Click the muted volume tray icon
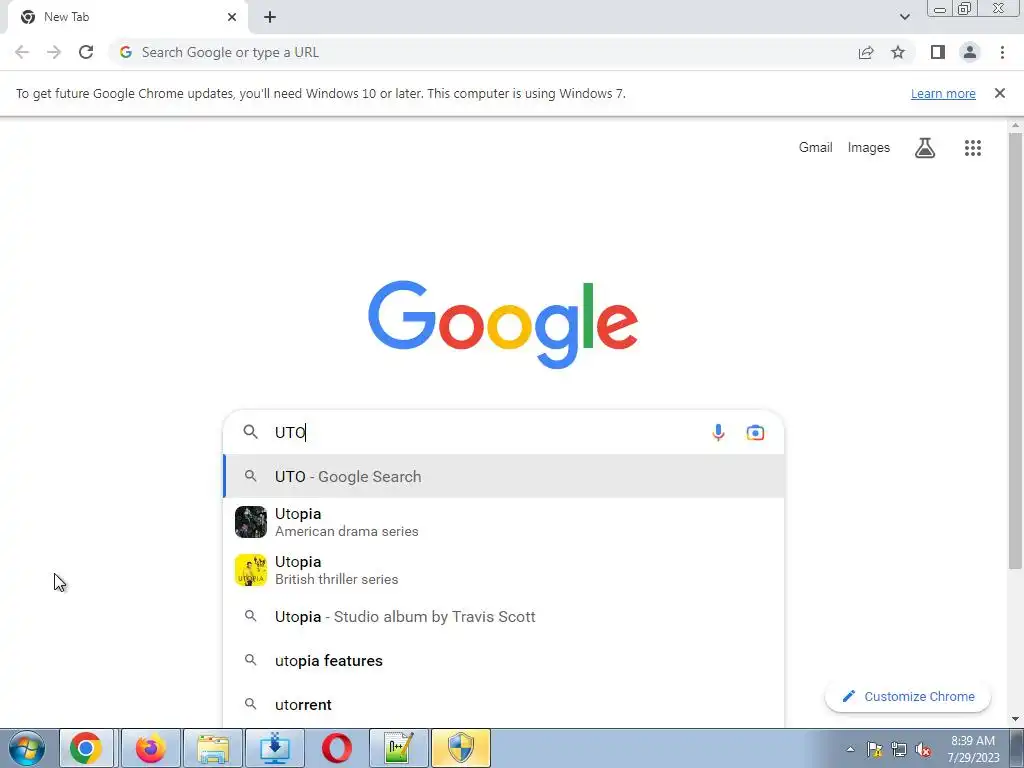 [923, 750]
